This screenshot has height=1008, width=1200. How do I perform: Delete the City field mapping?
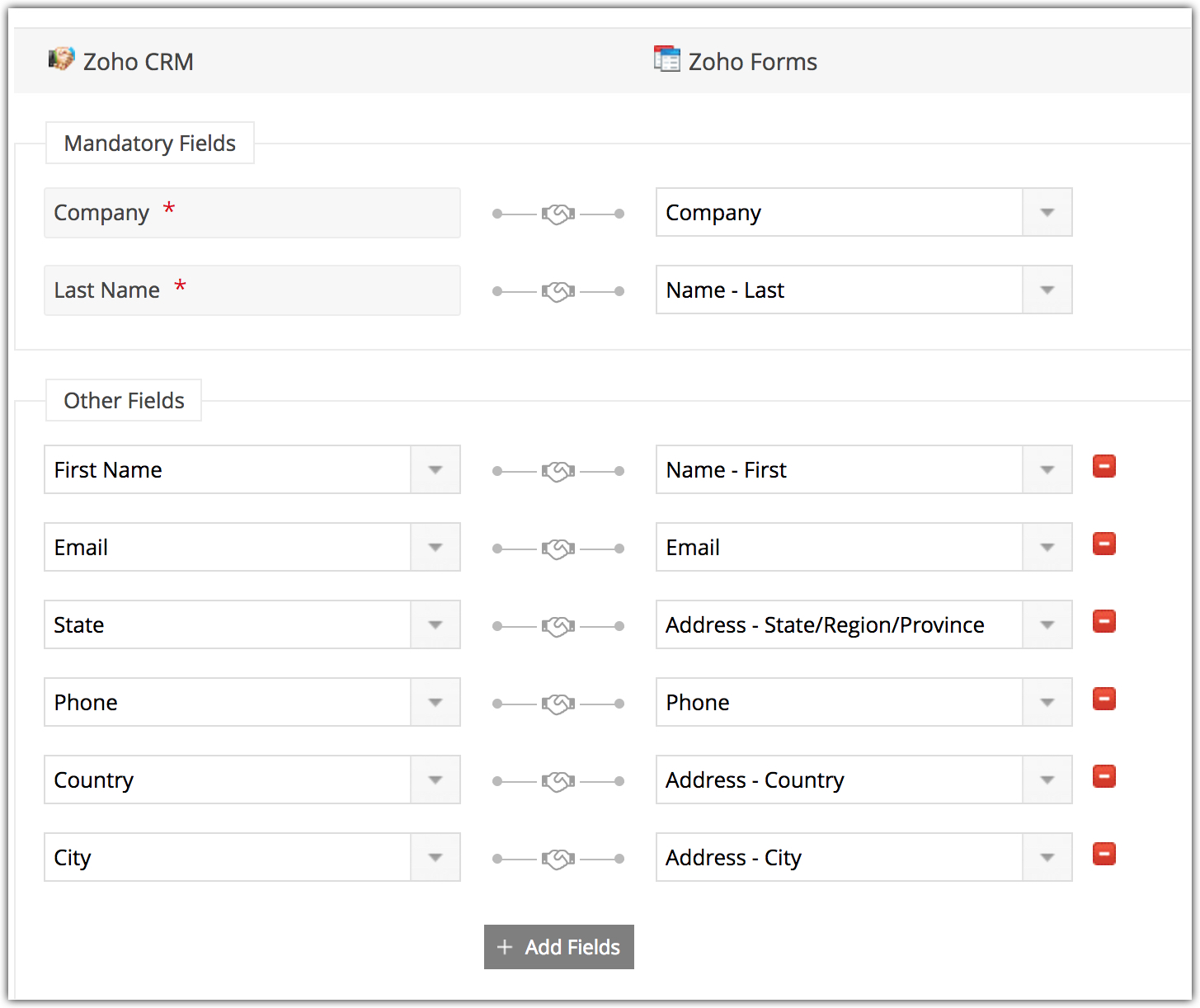pyautogui.click(x=1104, y=855)
